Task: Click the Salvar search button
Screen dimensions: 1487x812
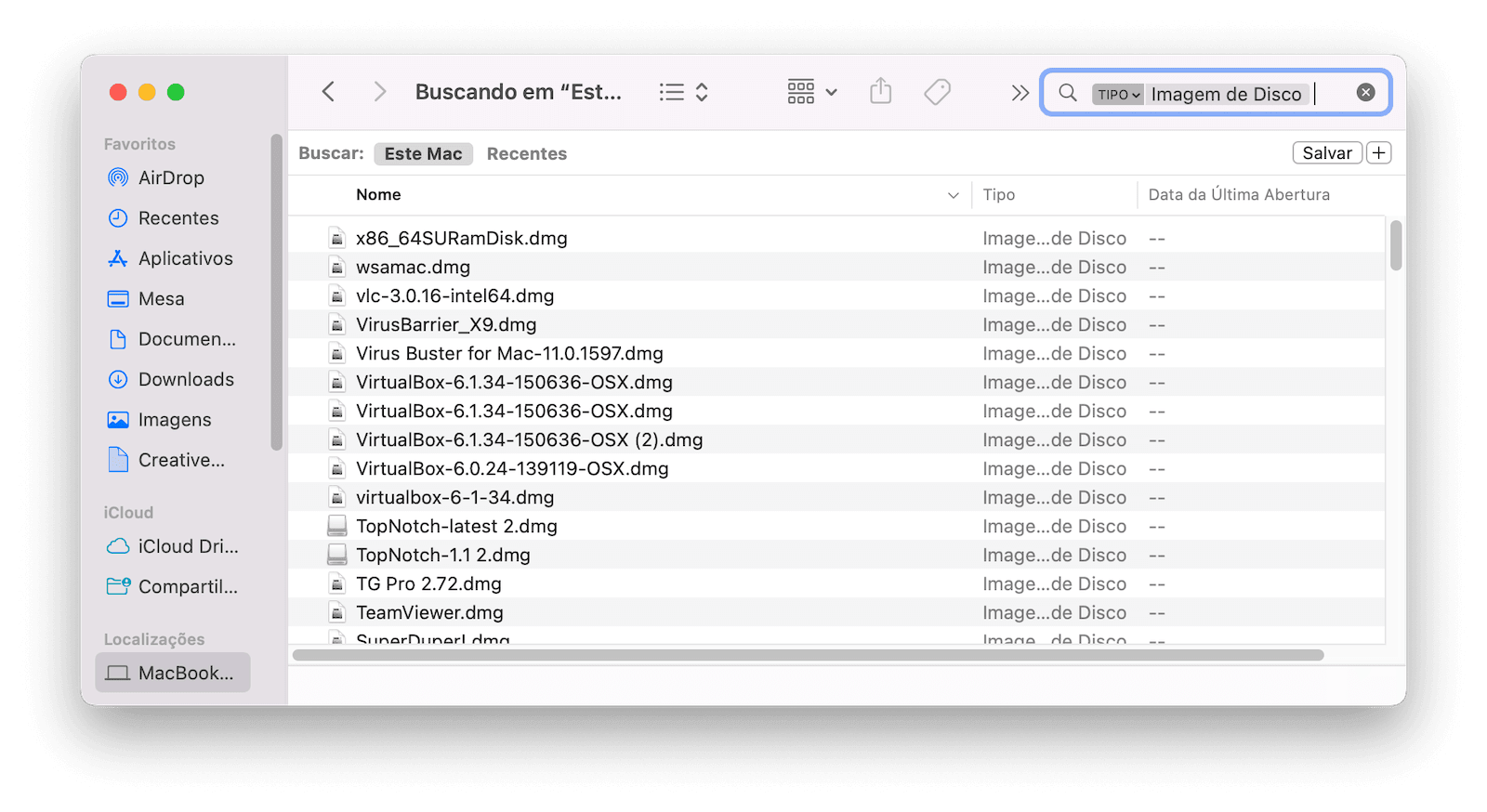Action: point(1326,153)
